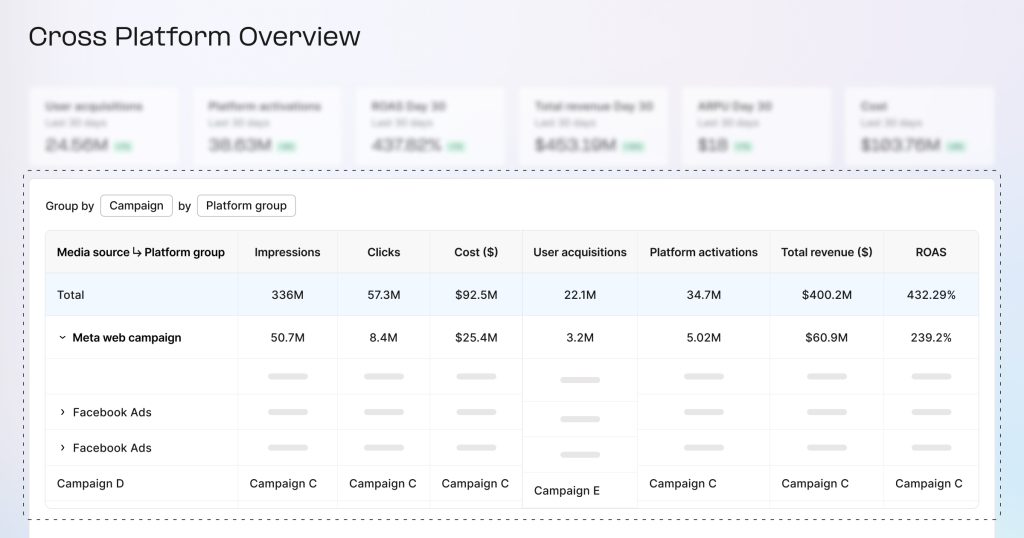Click the Media source Platform group header

click(x=140, y=252)
